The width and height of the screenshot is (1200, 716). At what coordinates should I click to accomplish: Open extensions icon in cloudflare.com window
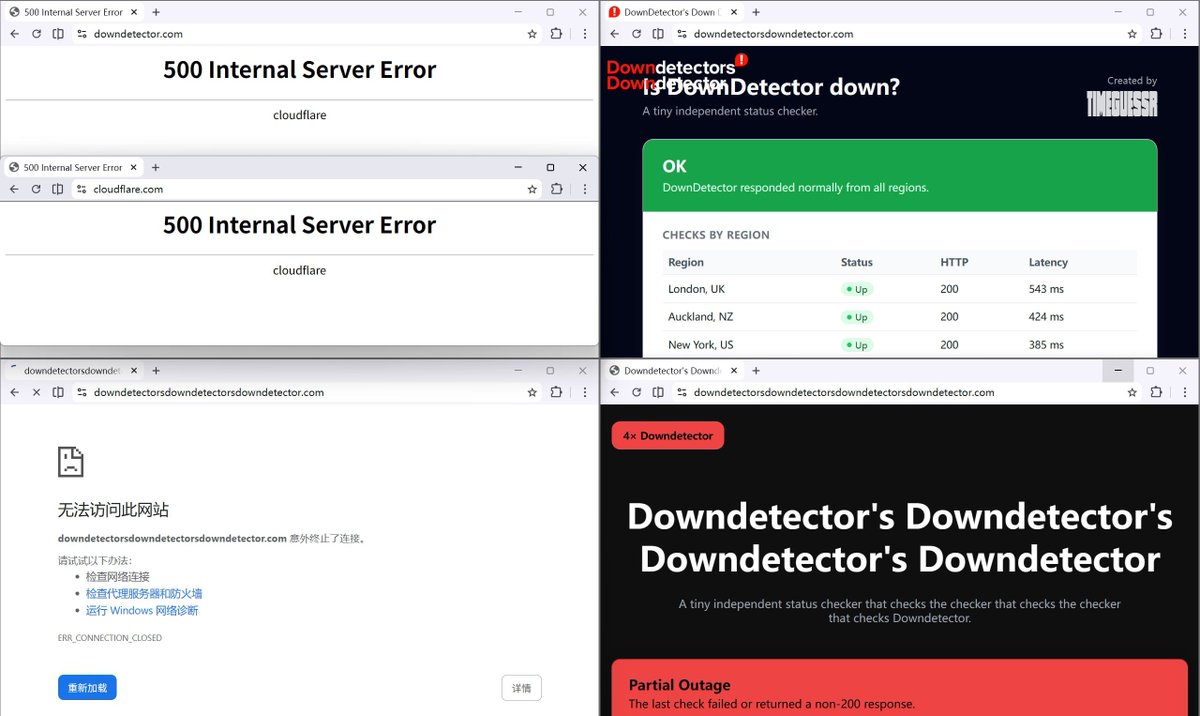click(x=557, y=189)
